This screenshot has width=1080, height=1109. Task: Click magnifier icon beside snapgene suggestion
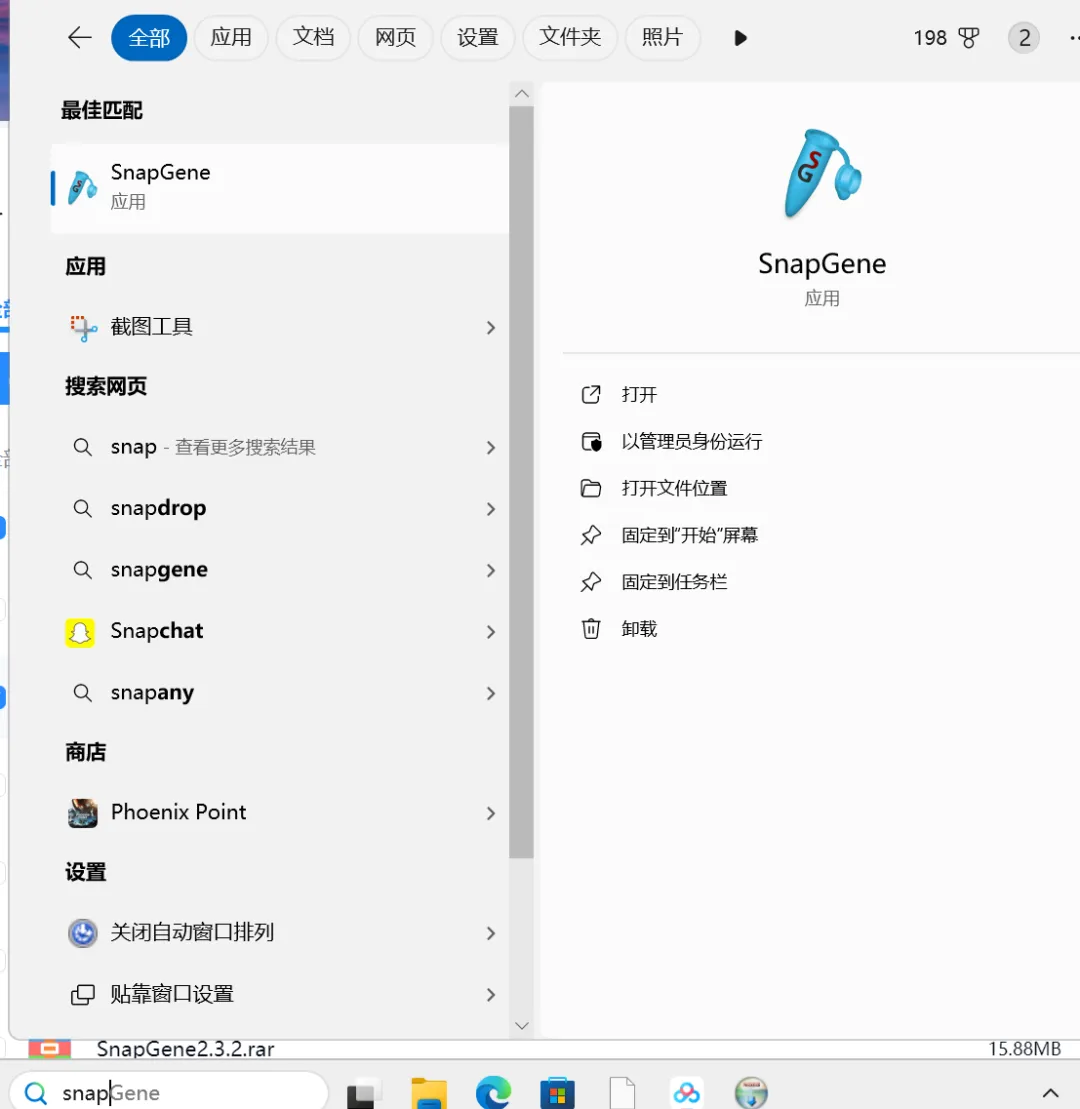tap(83, 570)
